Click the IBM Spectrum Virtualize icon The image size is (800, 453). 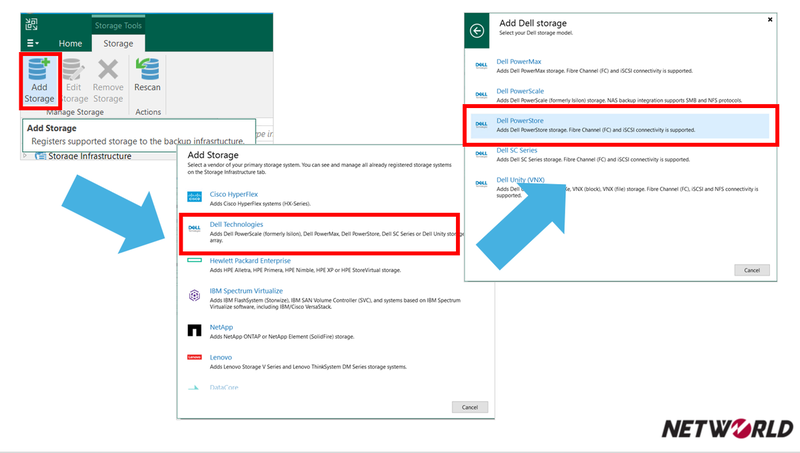194,295
